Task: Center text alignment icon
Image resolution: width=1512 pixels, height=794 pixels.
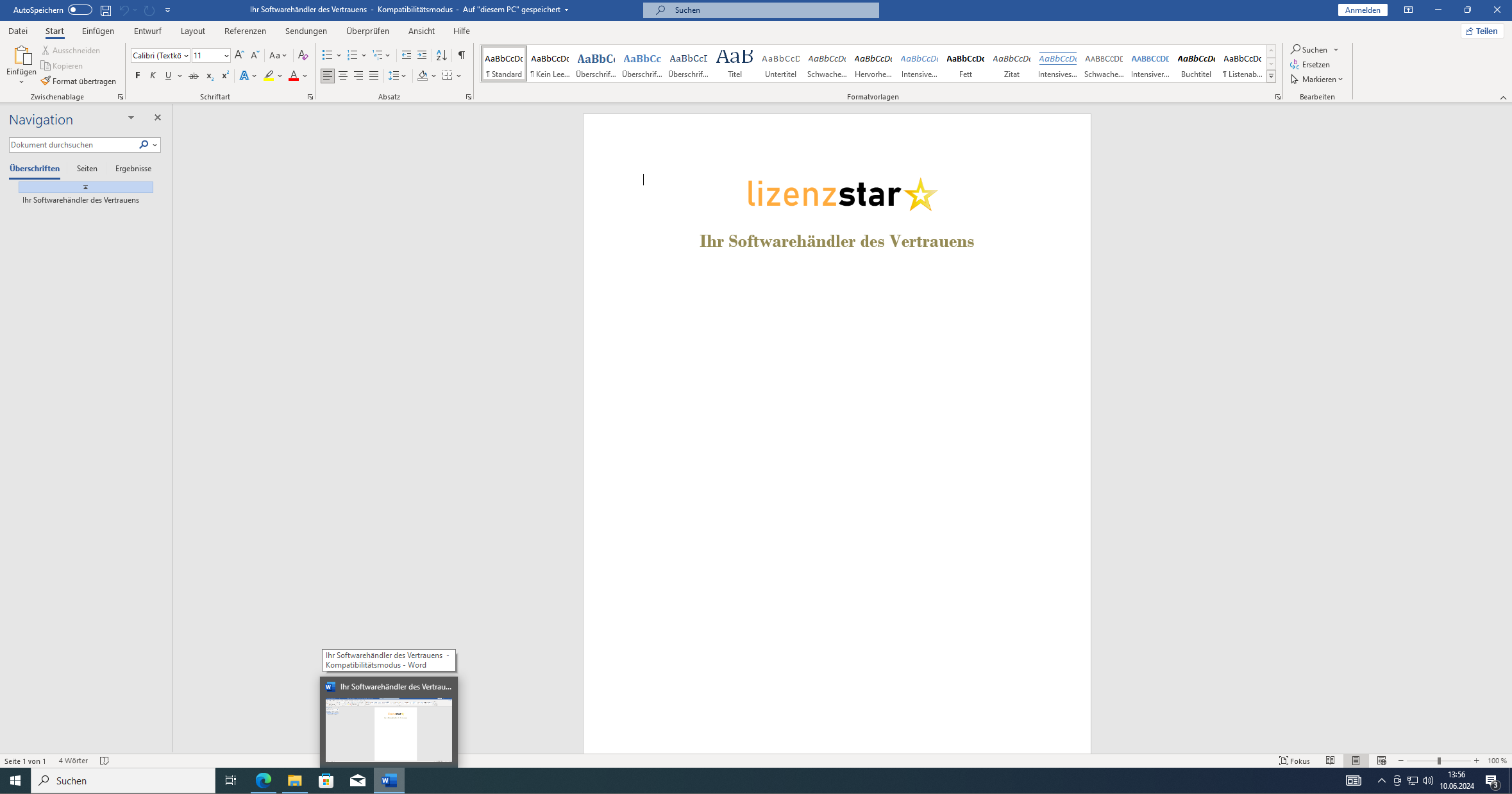Action: coord(343,76)
